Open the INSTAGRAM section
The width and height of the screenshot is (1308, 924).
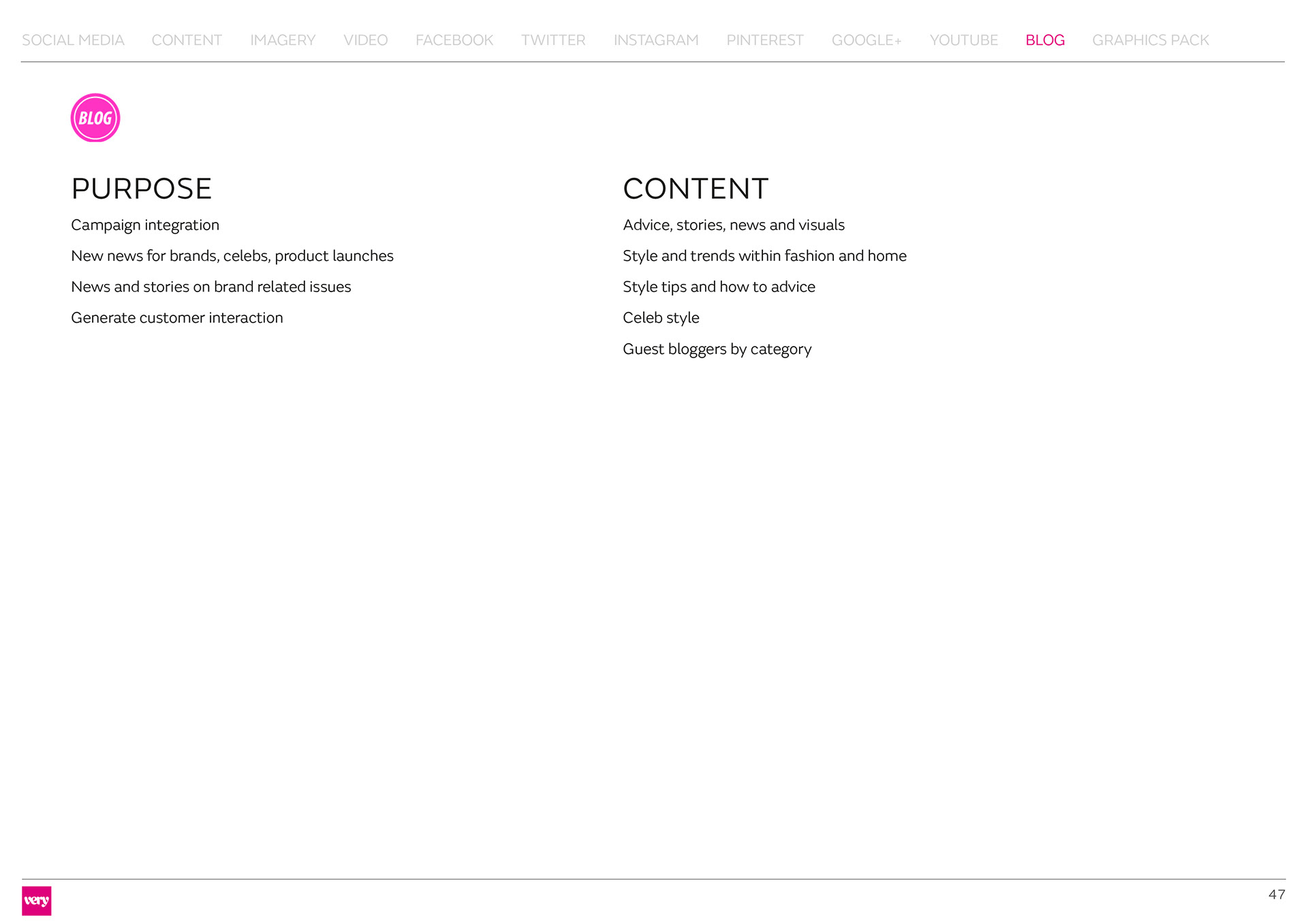click(656, 40)
